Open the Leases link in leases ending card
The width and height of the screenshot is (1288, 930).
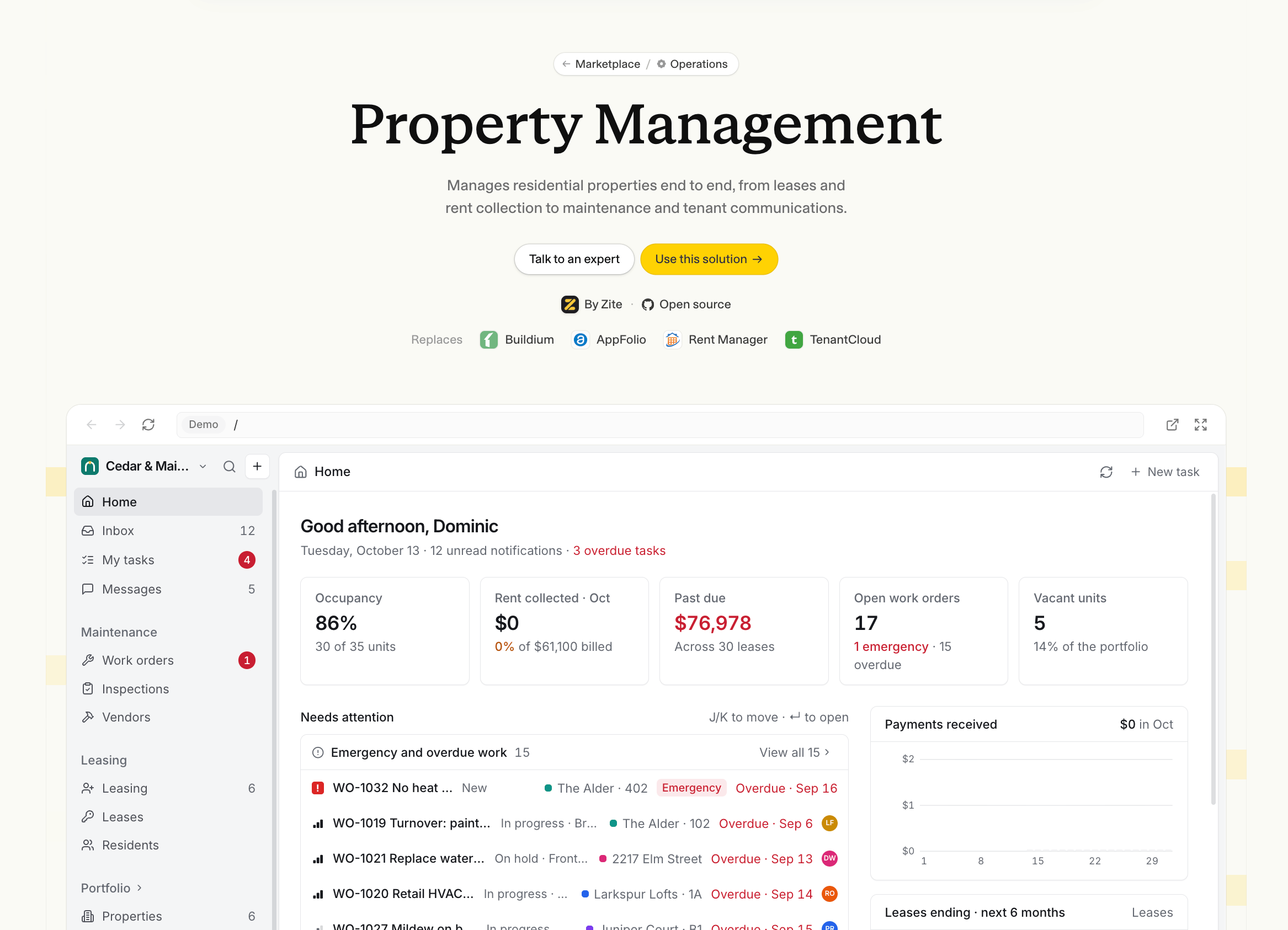(1152, 912)
